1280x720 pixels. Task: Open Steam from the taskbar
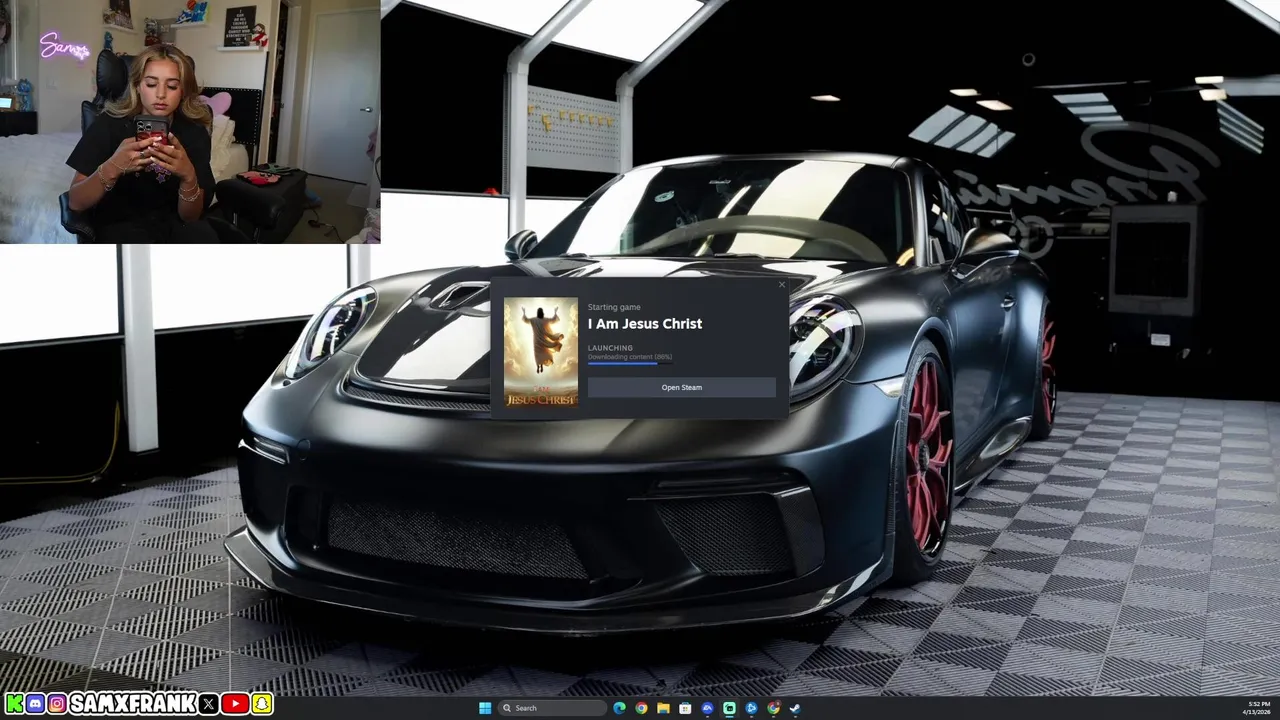click(x=794, y=708)
